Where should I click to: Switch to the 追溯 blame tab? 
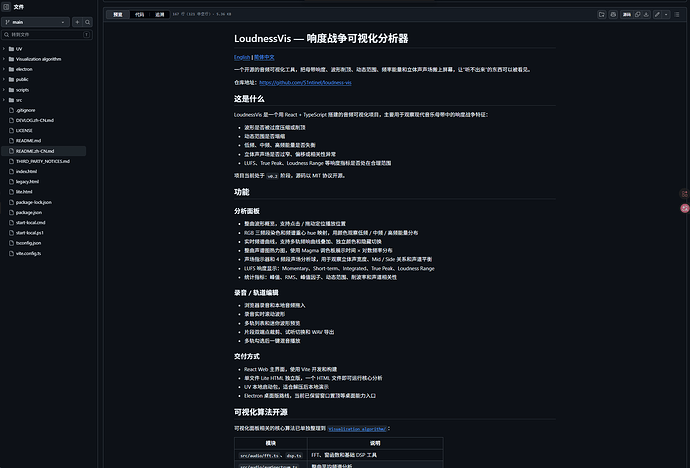pyautogui.click(x=160, y=15)
